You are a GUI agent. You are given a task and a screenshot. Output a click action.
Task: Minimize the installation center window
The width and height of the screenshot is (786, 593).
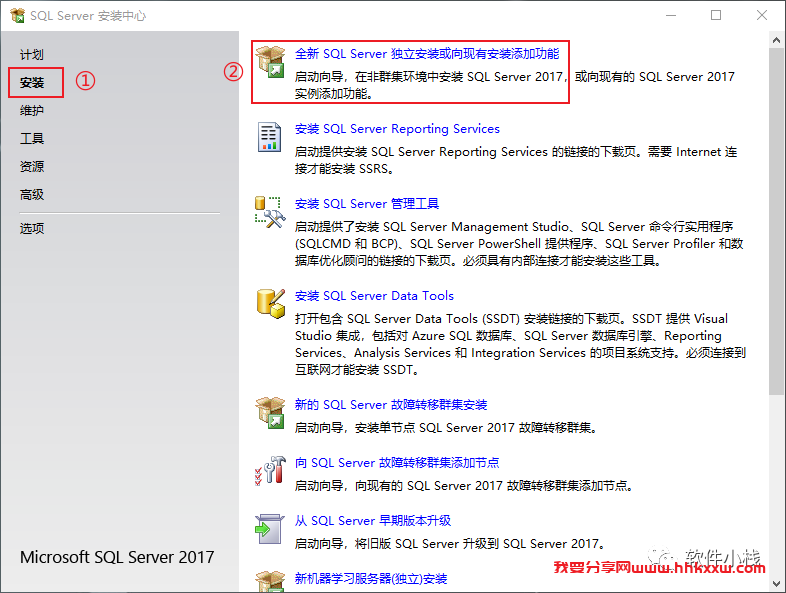(x=671, y=16)
